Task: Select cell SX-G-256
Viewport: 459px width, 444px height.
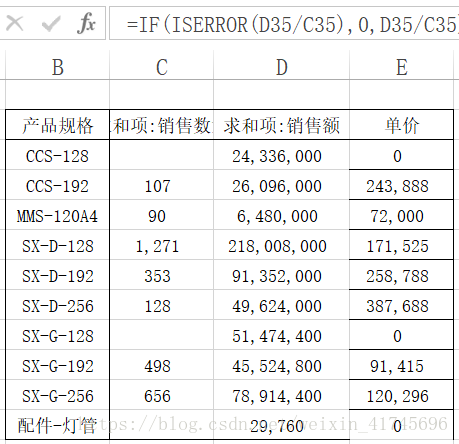Action: point(57,395)
